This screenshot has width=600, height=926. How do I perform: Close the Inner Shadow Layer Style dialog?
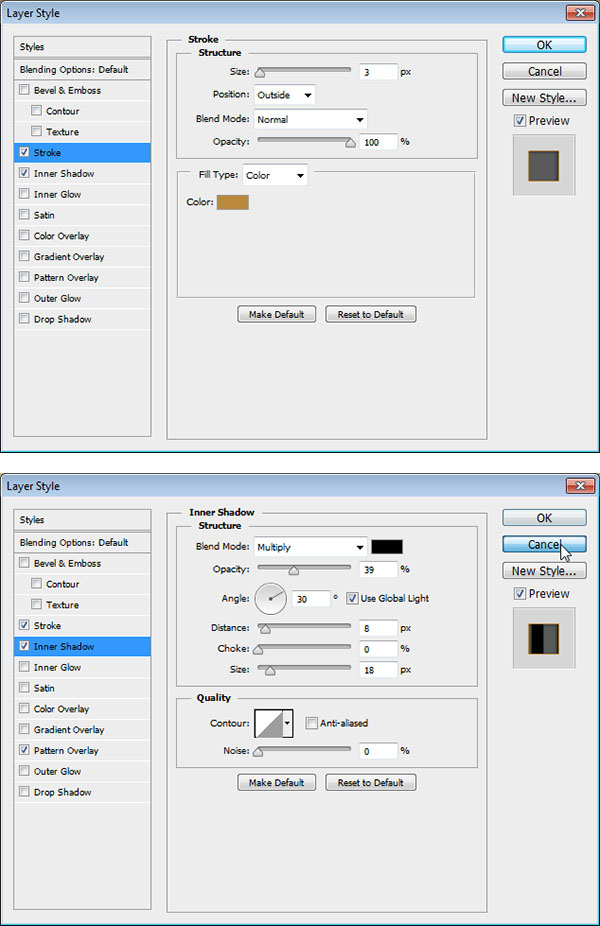580,485
